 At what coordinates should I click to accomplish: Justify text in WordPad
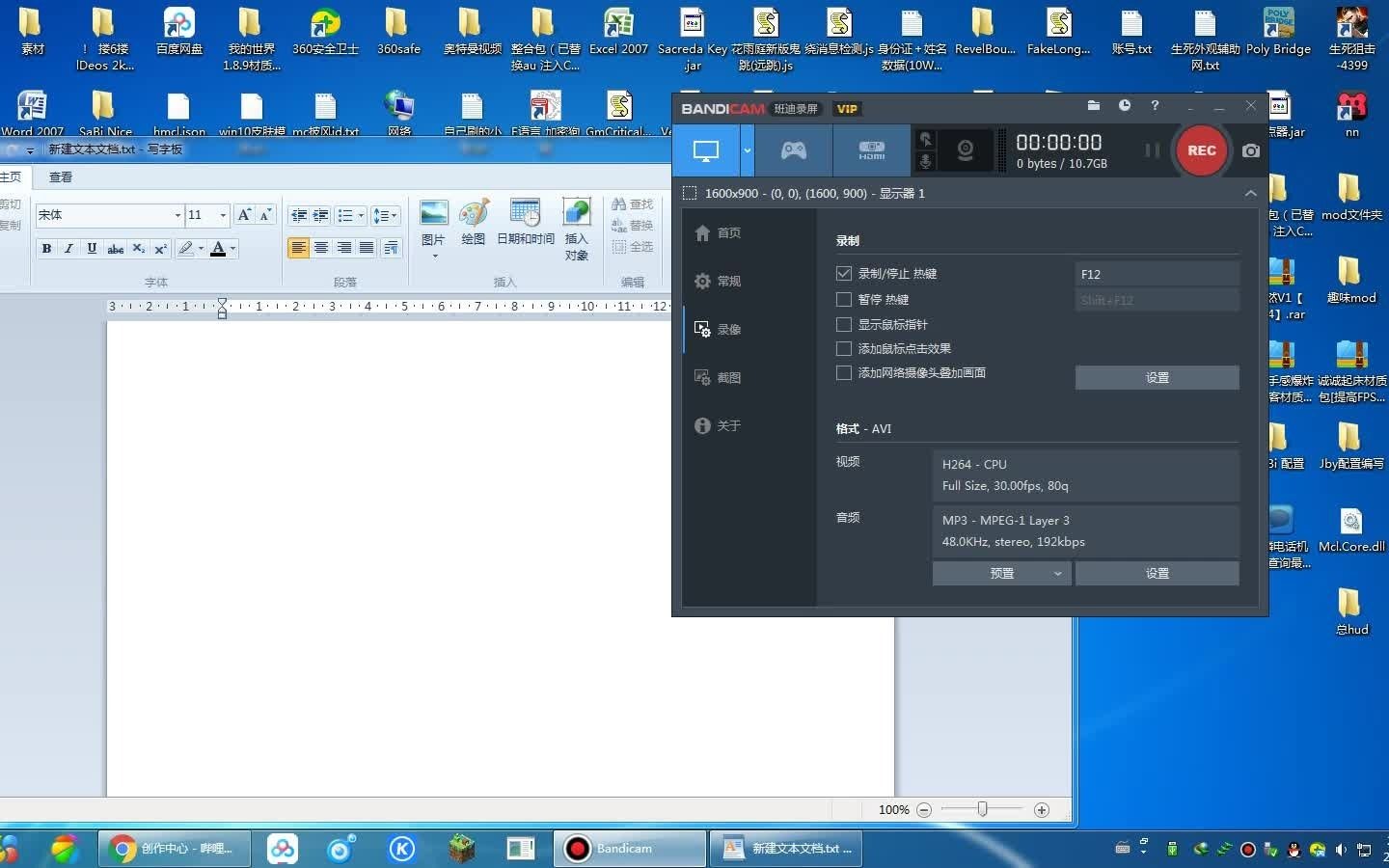pos(367,249)
